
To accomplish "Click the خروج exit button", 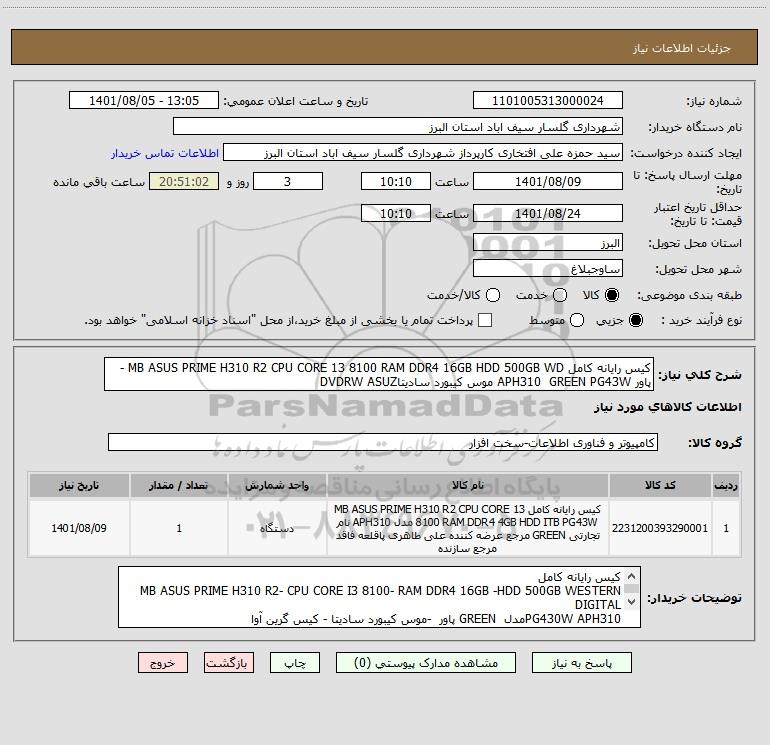I will pyautogui.click(x=163, y=663).
